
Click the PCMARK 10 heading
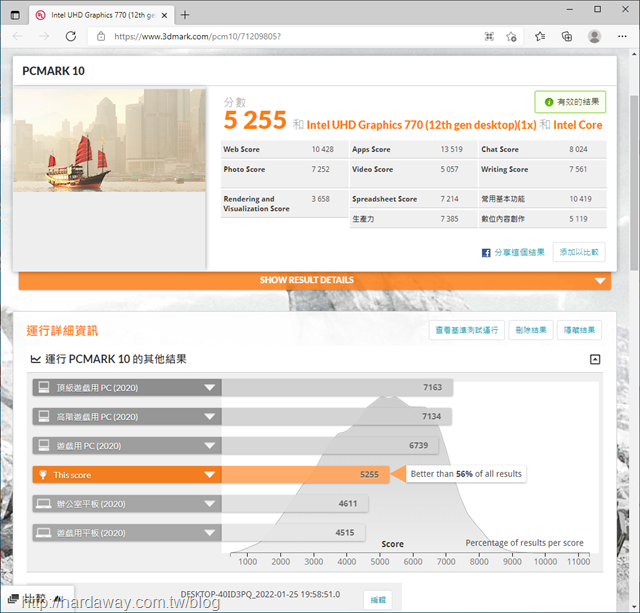(53, 71)
